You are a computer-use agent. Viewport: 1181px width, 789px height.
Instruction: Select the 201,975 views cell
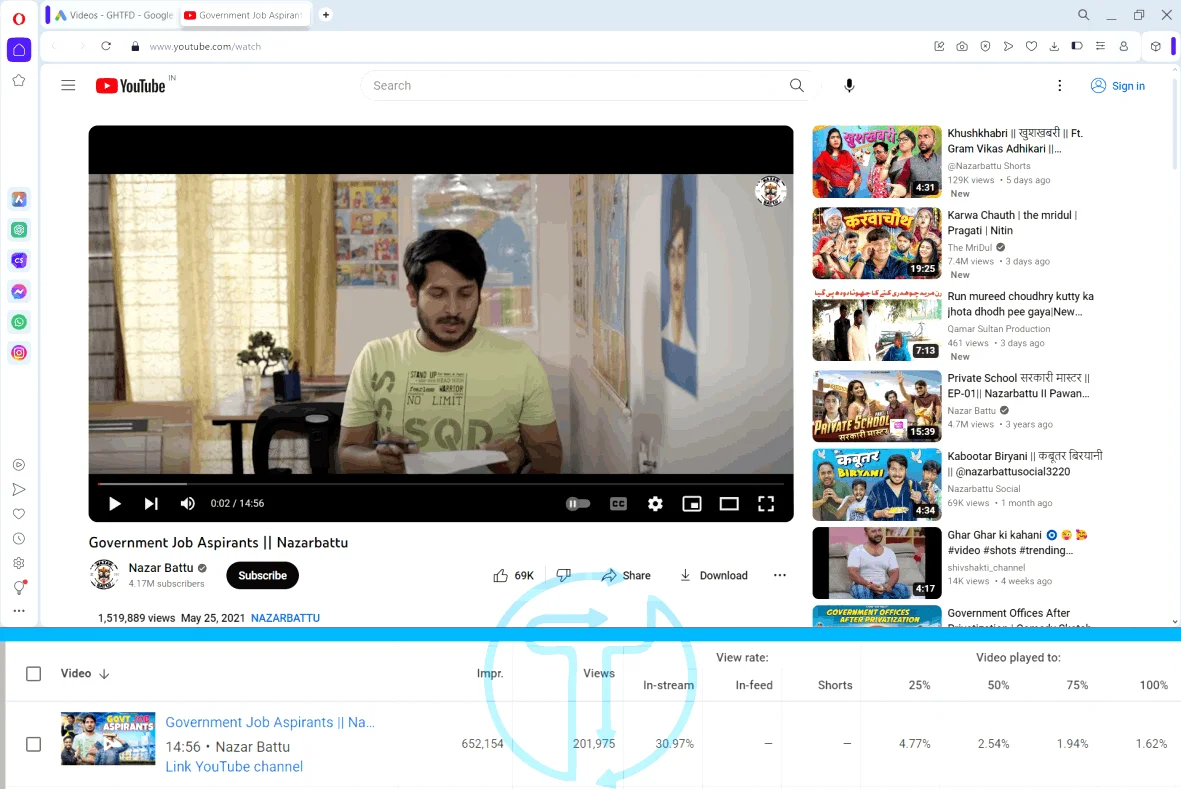pyautogui.click(x=594, y=744)
